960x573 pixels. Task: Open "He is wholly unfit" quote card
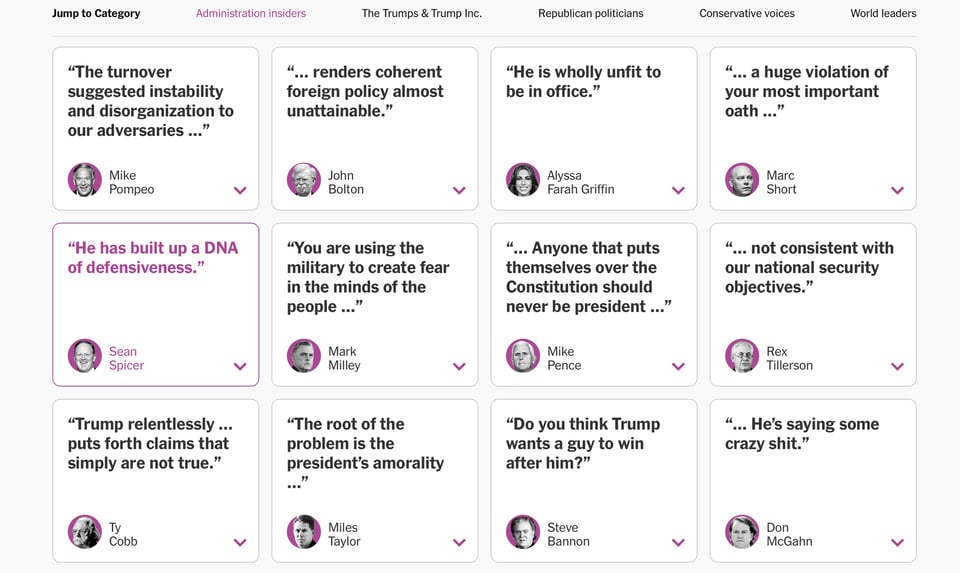click(x=583, y=82)
